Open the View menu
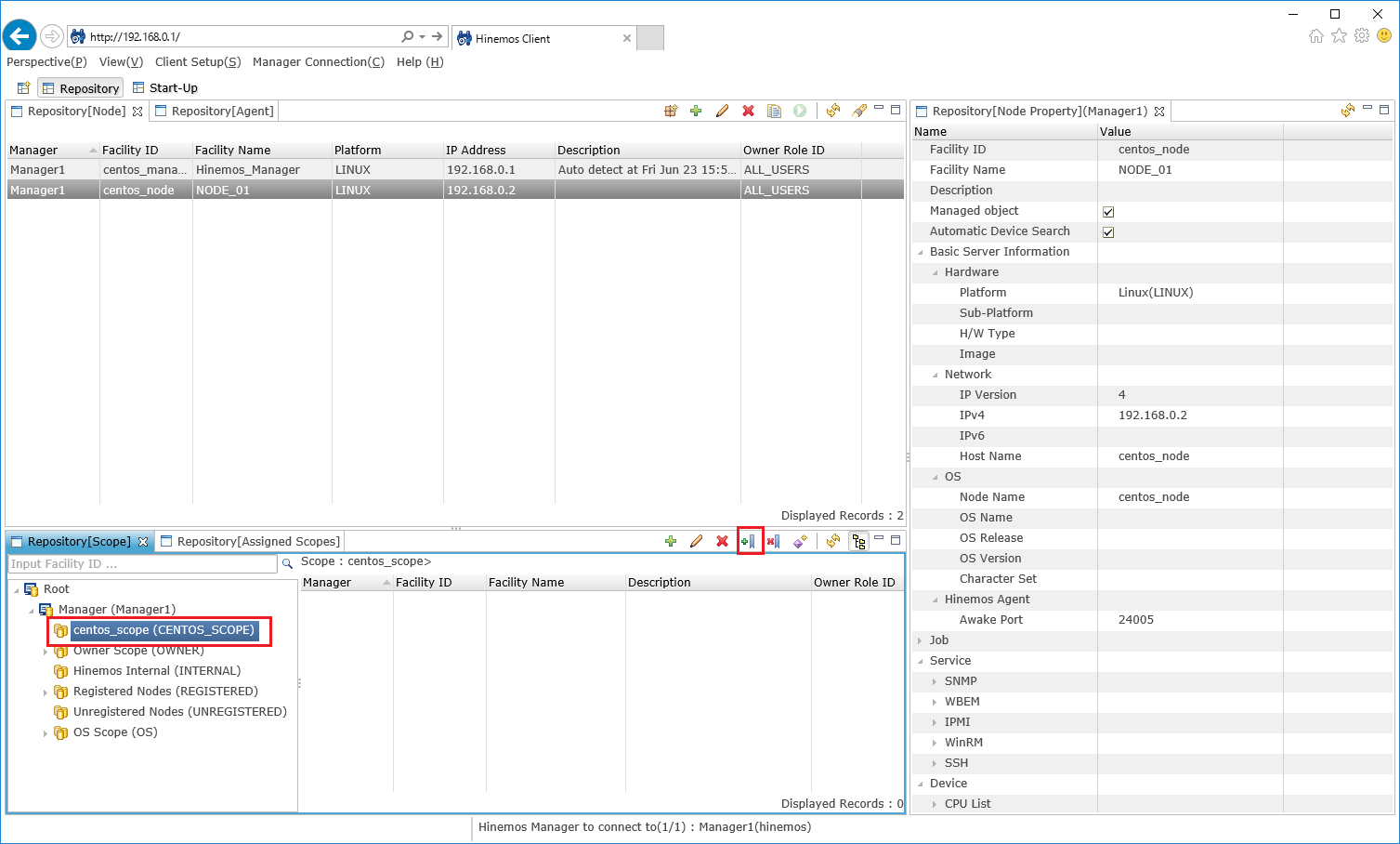Screen dimensions: 1400x844 point(121,62)
